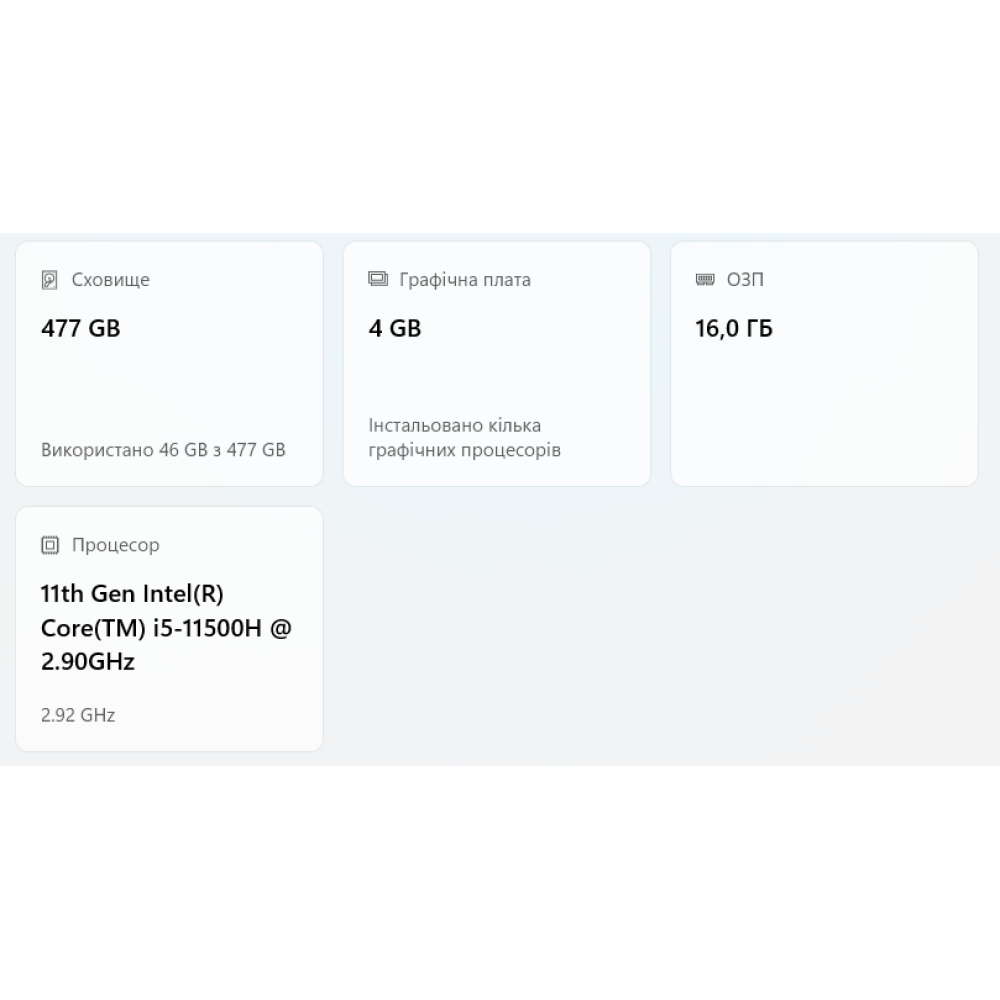Select the ОЗП card title
The image size is (1000, 1000).
point(745,280)
